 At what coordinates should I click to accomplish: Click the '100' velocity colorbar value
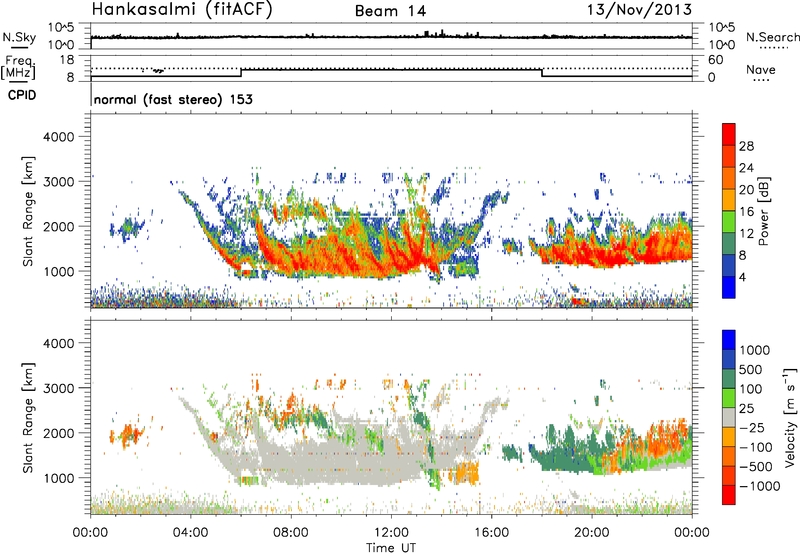[751, 389]
